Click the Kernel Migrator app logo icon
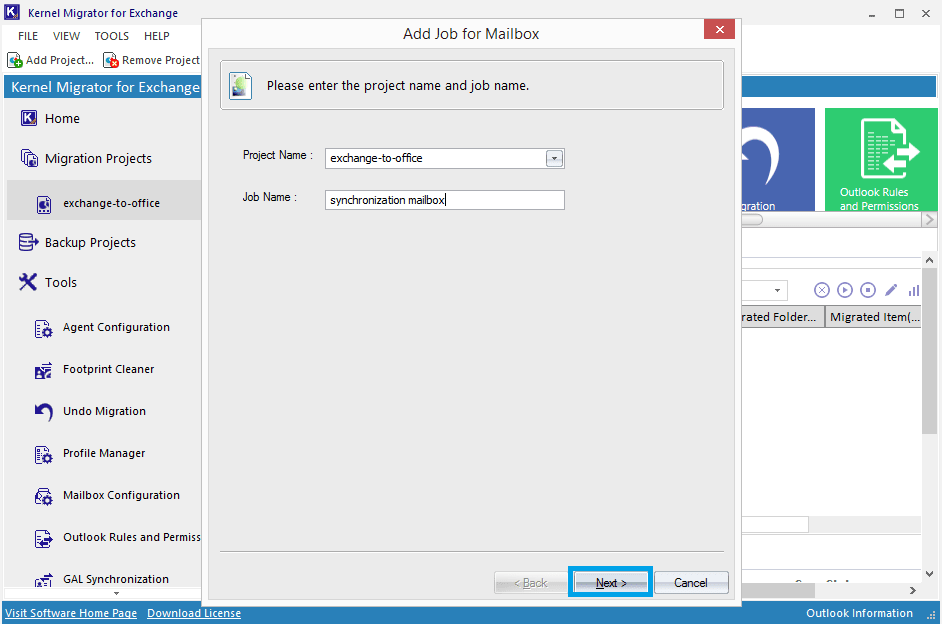 point(12,12)
